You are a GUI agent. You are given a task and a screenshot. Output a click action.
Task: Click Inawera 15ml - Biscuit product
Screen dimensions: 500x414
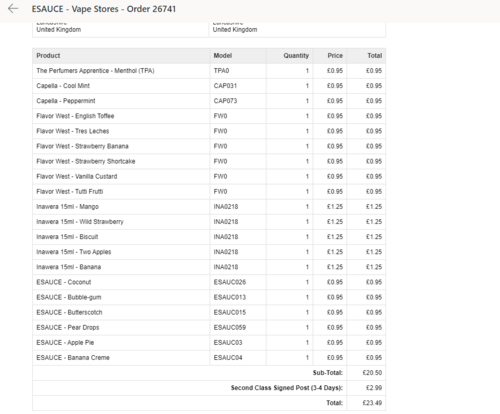67,237
